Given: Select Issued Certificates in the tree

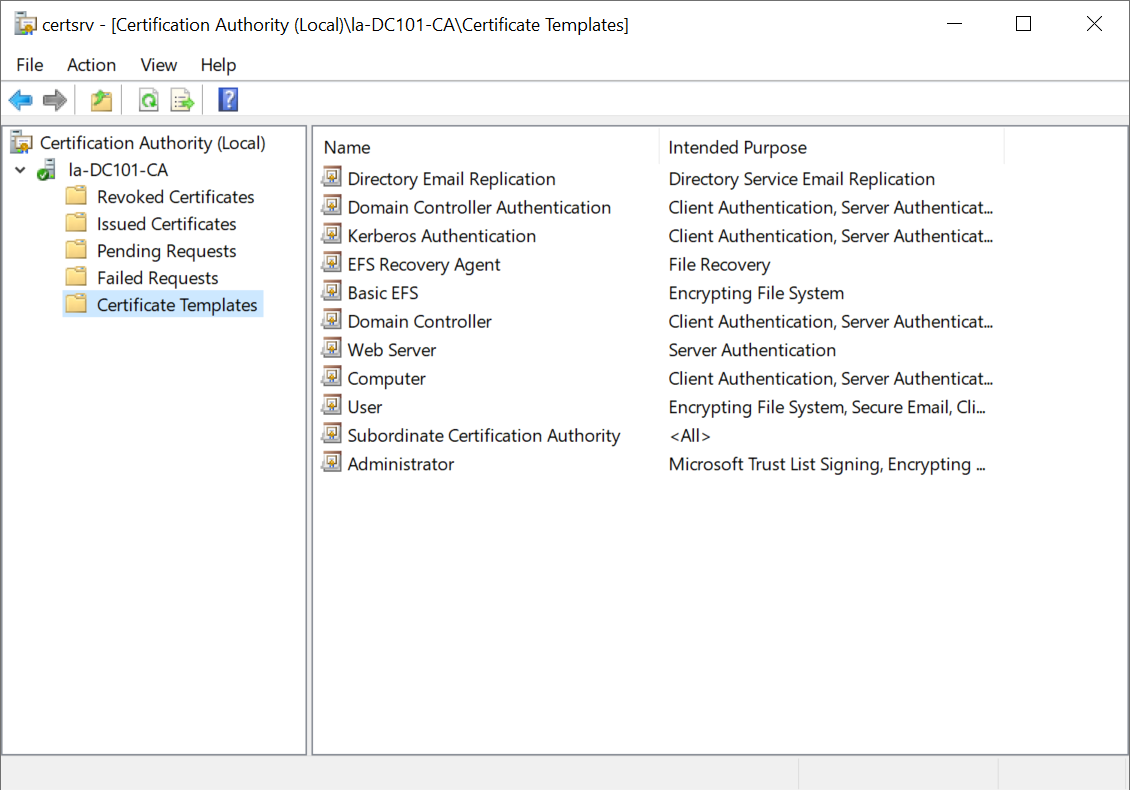Looking at the screenshot, I should 166,224.
